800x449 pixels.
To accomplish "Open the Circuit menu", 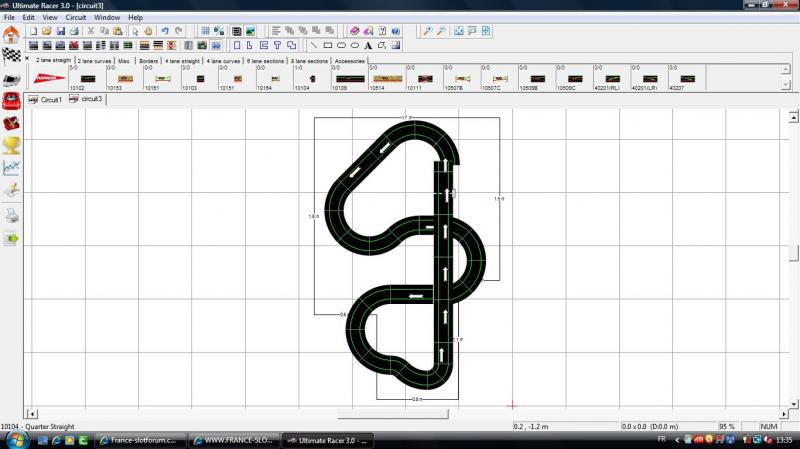I will 75,18.
